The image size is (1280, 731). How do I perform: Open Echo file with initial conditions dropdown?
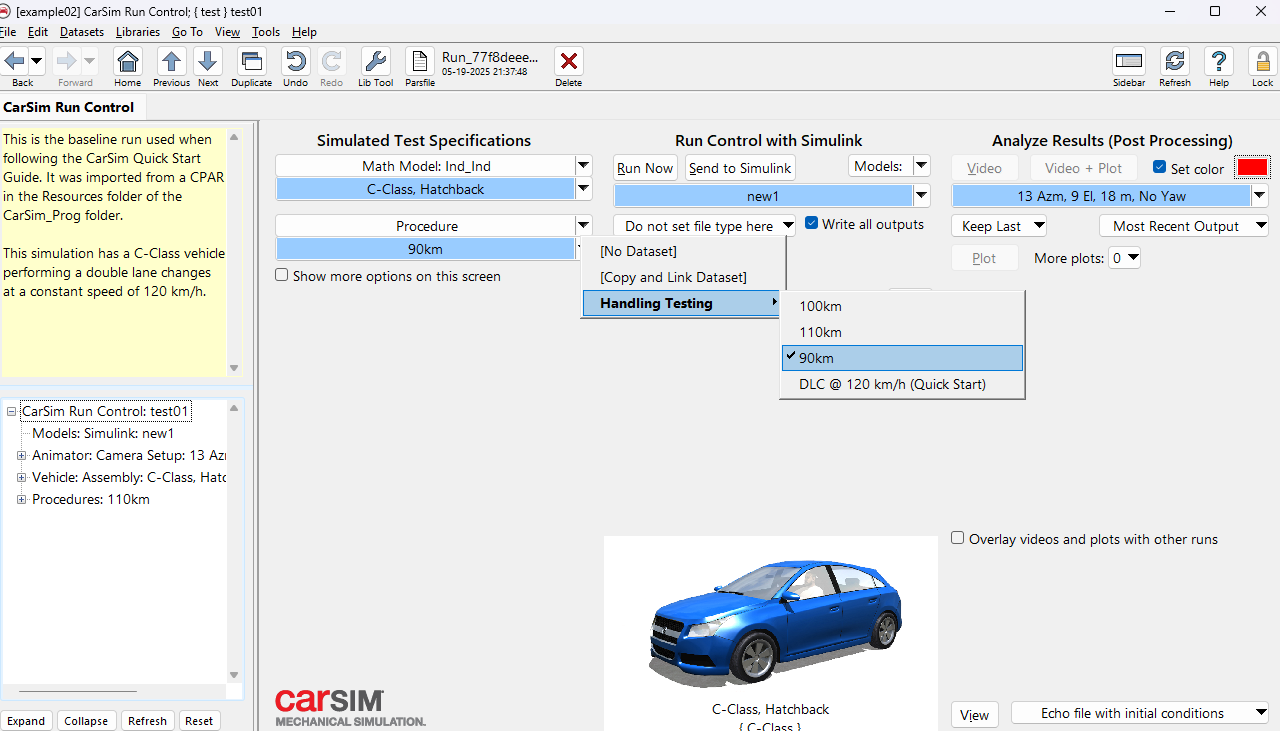[x=1140, y=713]
